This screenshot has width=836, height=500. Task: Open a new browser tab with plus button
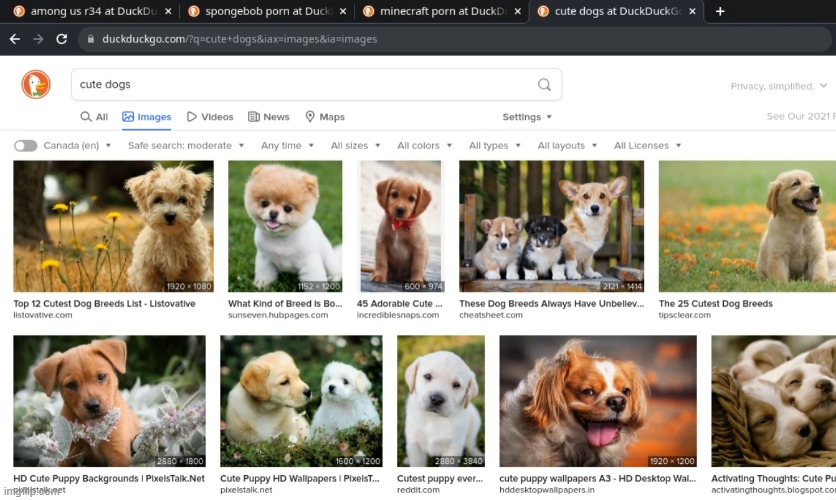pos(720,11)
